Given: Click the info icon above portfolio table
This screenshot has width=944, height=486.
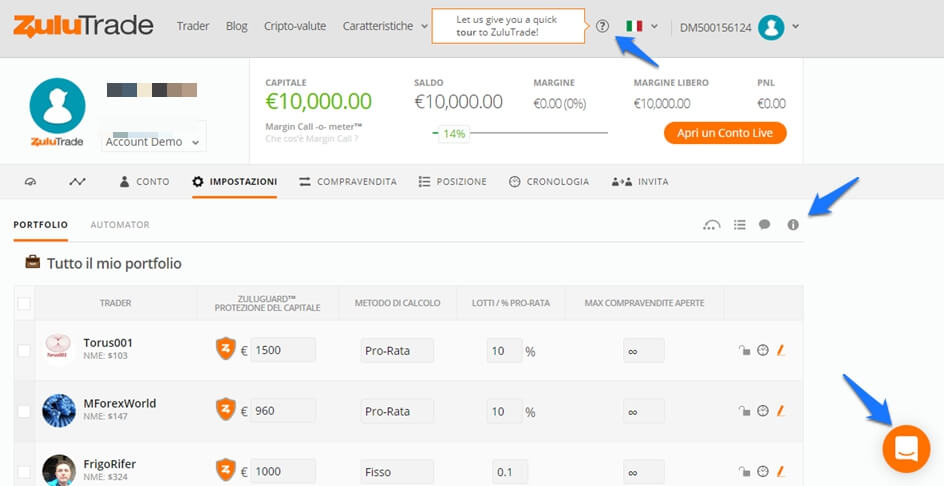Looking at the screenshot, I should (x=793, y=225).
